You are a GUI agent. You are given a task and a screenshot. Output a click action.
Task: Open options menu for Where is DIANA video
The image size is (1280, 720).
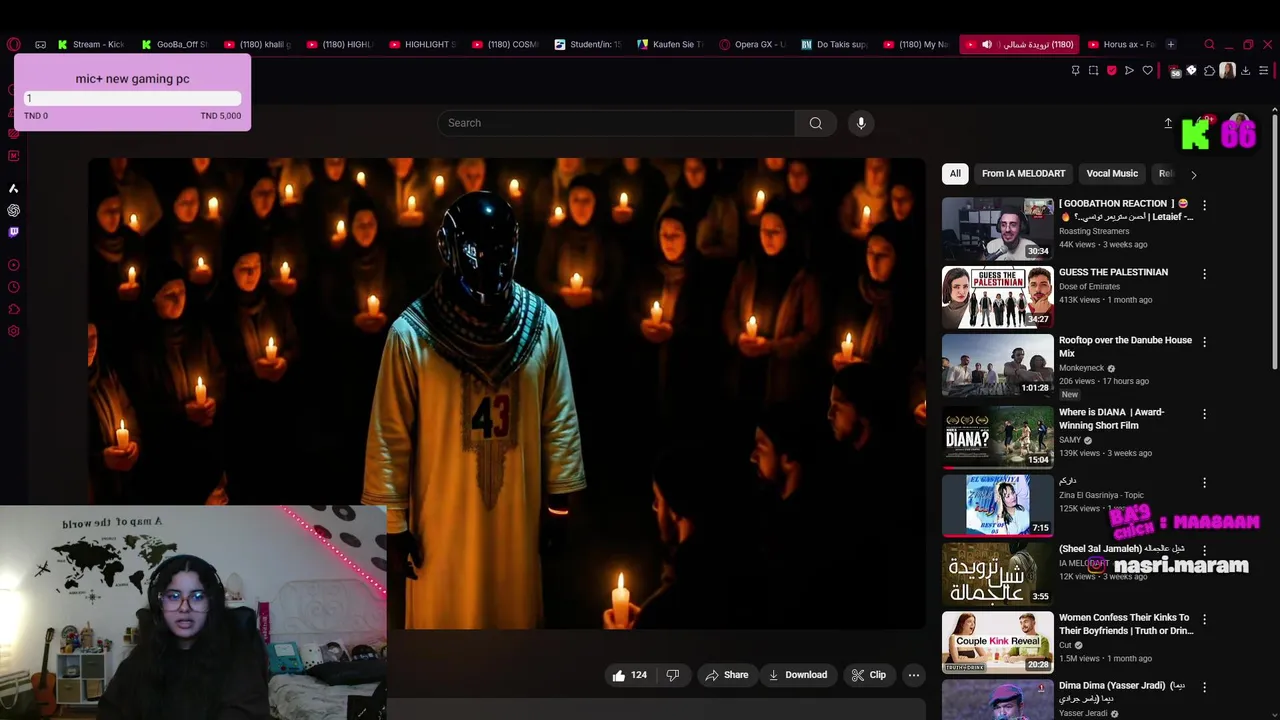pyautogui.click(x=1204, y=413)
